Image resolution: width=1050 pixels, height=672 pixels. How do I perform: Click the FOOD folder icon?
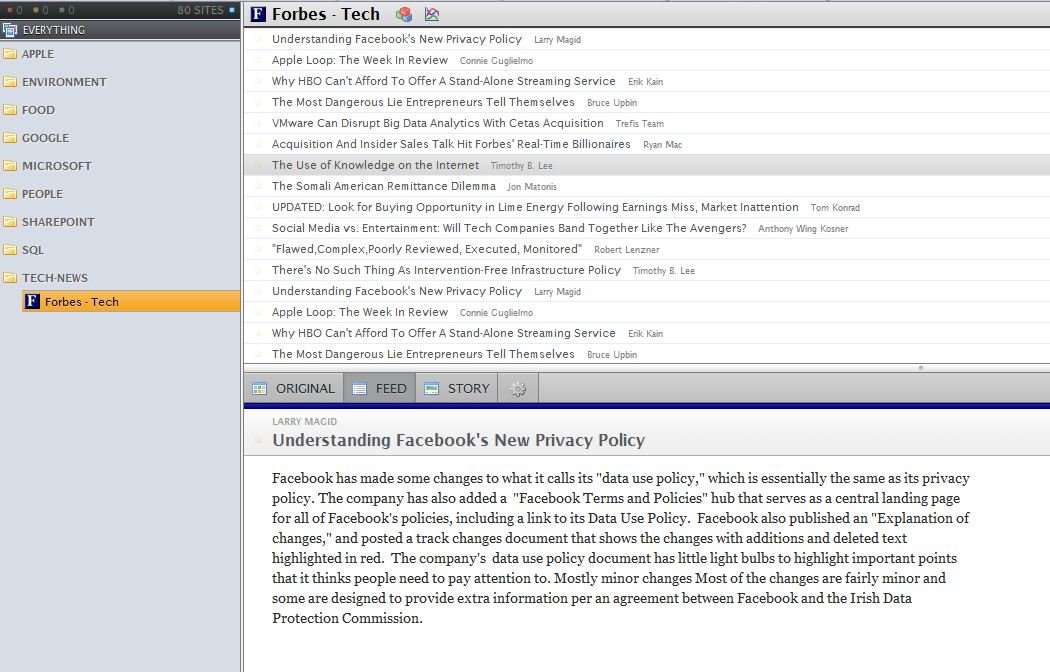point(10,110)
